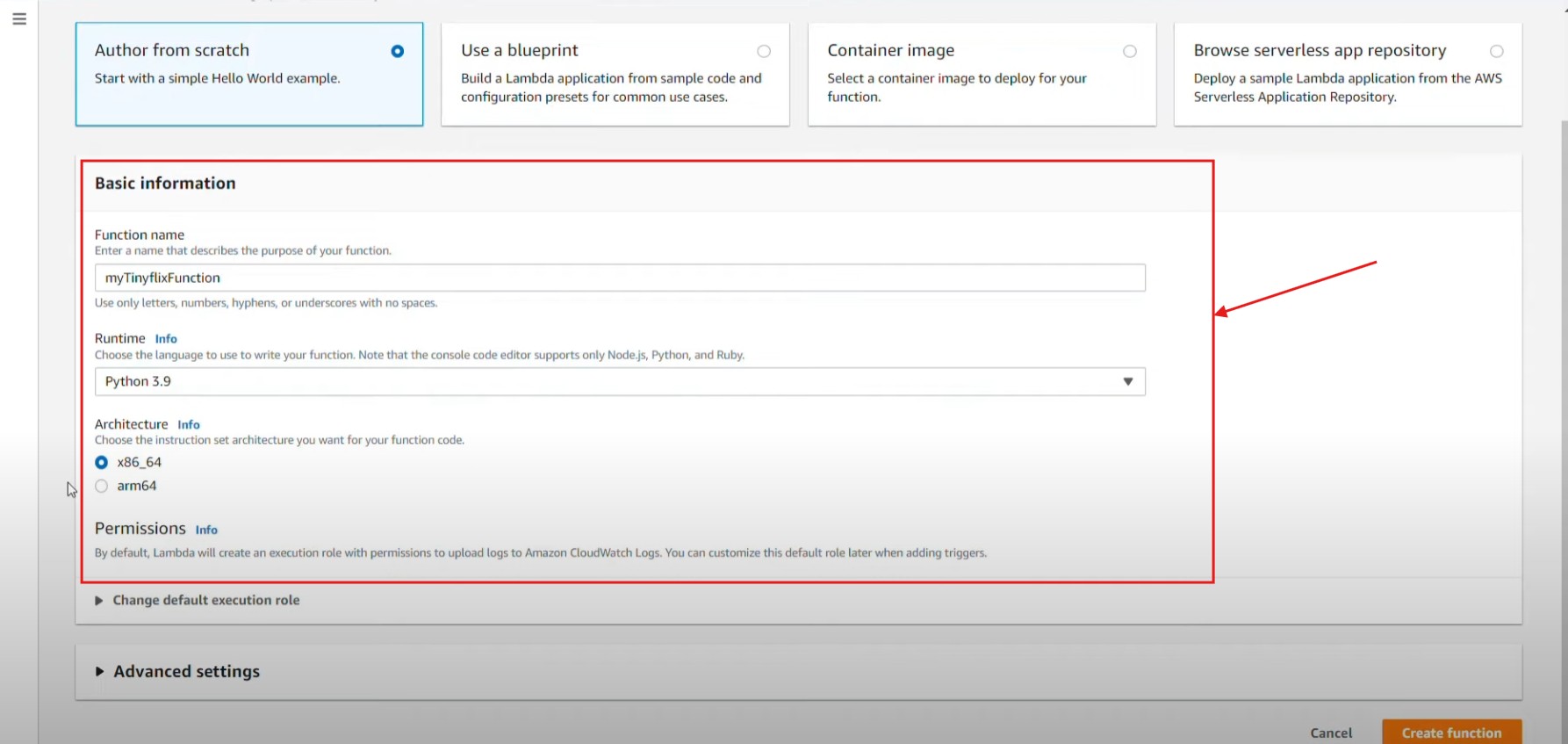Click the Runtime dropdown arrow icon
This screenshot has width=1568, height=744.
(1128, 381)
